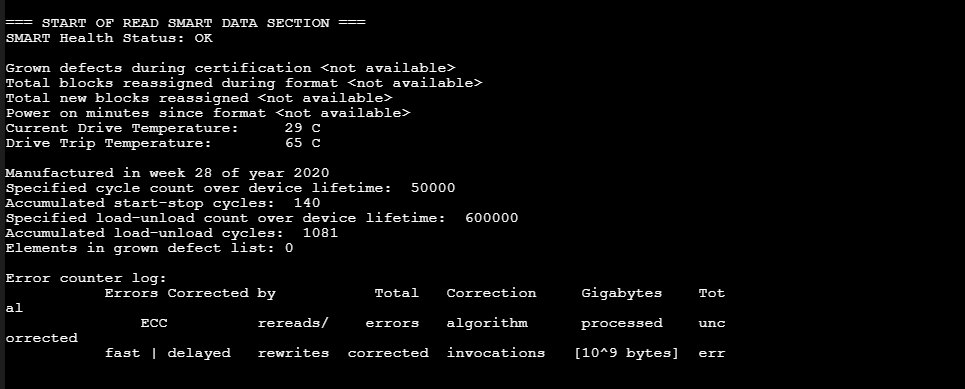
Task: Select the SMART Health Status: OK line
Action: [109, 38]
